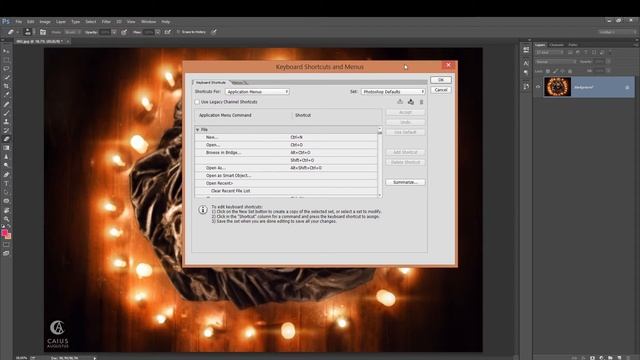Select the Healing Brush tool
The height and width of the screenshot is (360, 640).
6,104
